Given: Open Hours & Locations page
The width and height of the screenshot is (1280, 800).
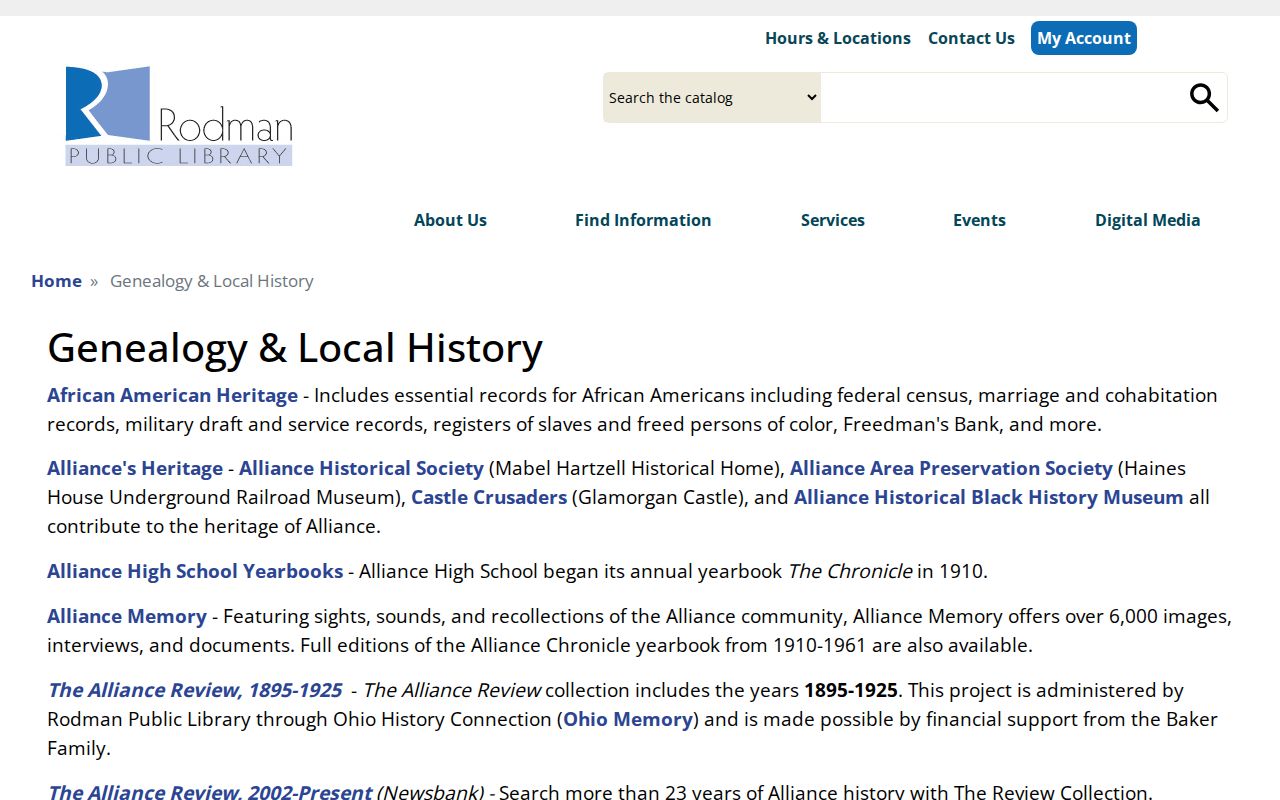Looking at the screenshot, I should click(x=838, y=38).
